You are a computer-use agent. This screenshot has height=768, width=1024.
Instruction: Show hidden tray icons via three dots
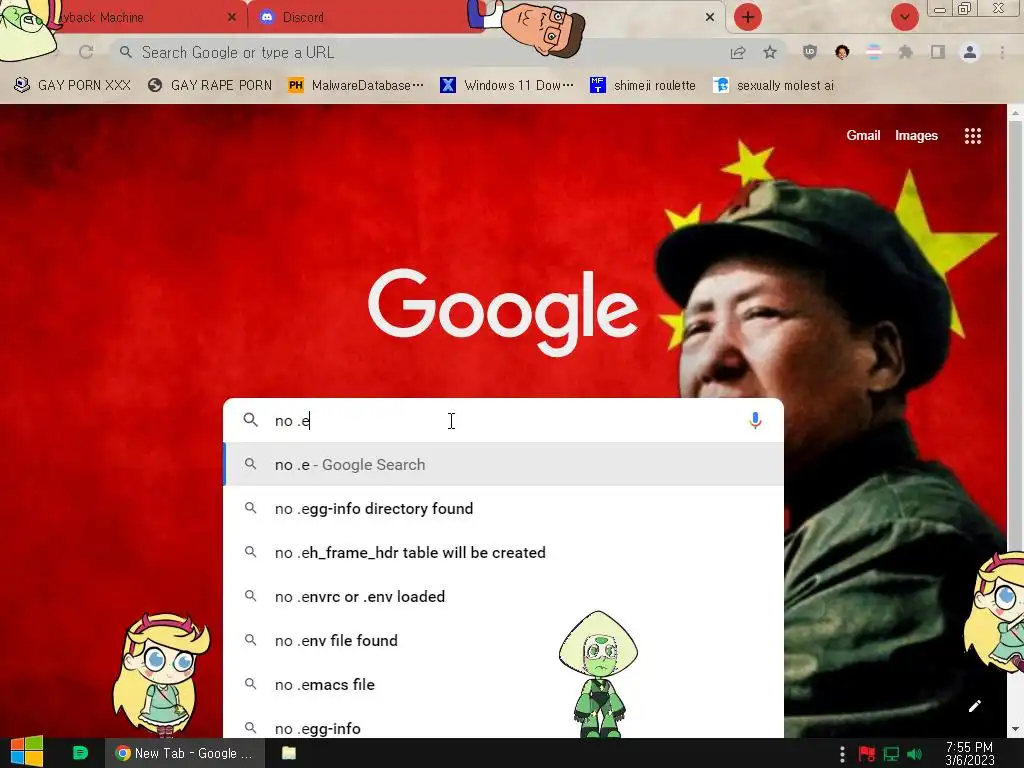point(842,754)
